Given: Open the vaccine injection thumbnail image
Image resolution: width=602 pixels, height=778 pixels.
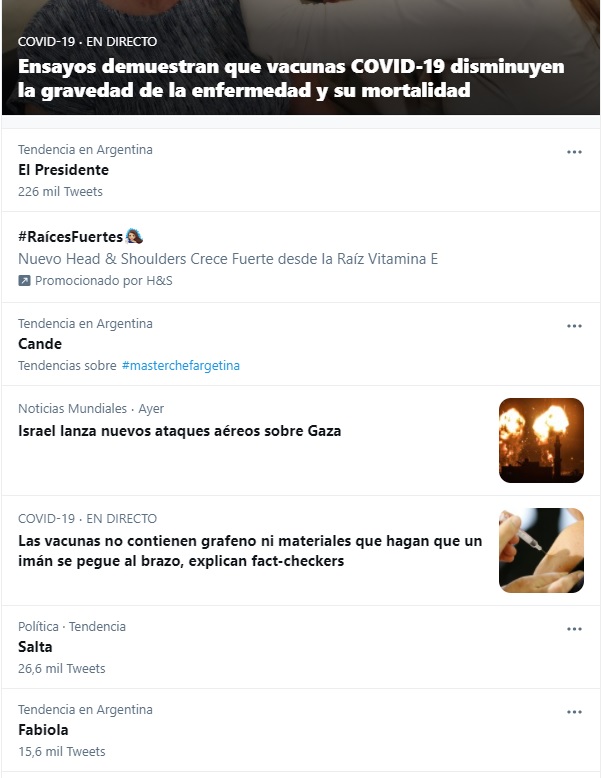Looking at the screenshot, I should pyautogui.click(x=541, y=550).
